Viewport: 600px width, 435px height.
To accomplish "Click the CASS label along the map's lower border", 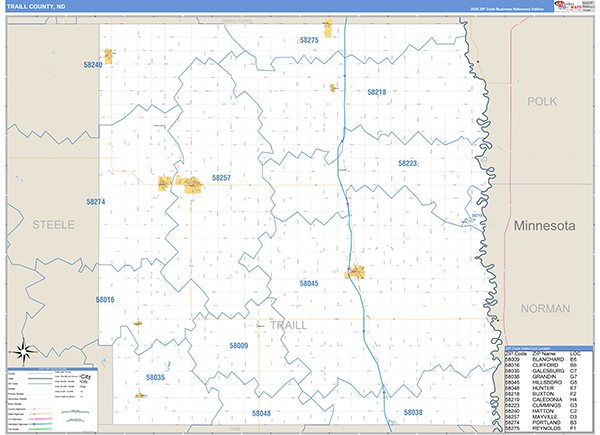I will [x=235, y=429].
